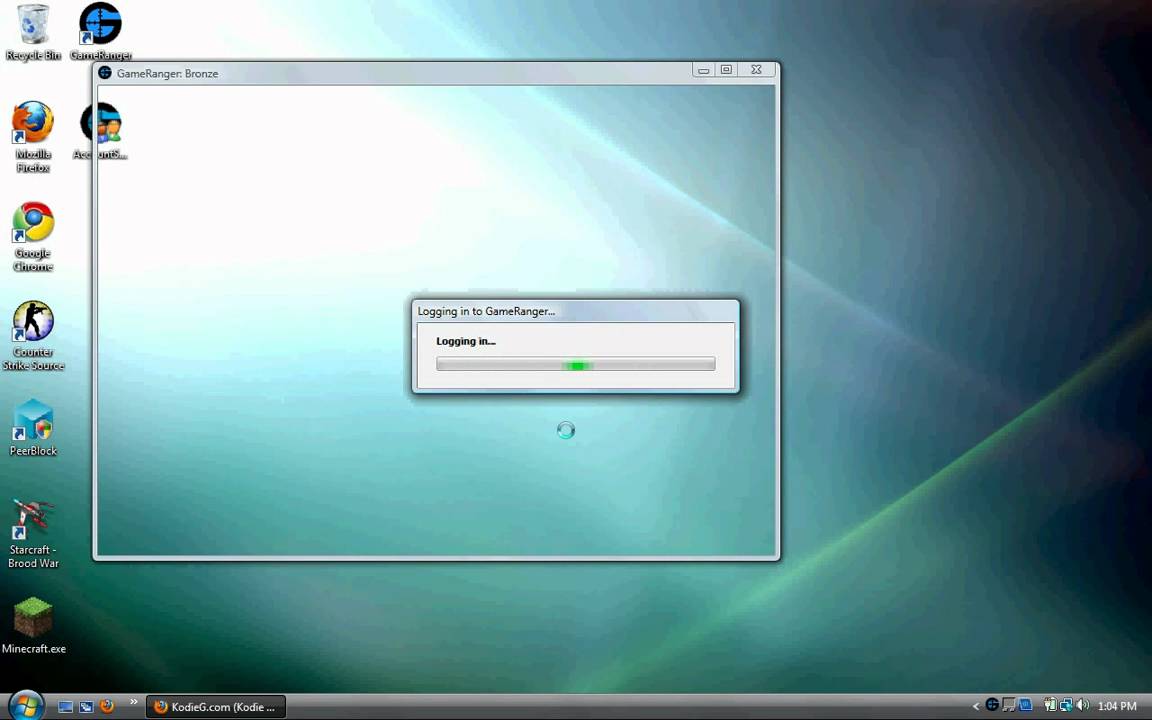This screenshot has height=720, width=1152.
Task: Select the PeerBlock desktop shortcut
Action: coord(33,428)
